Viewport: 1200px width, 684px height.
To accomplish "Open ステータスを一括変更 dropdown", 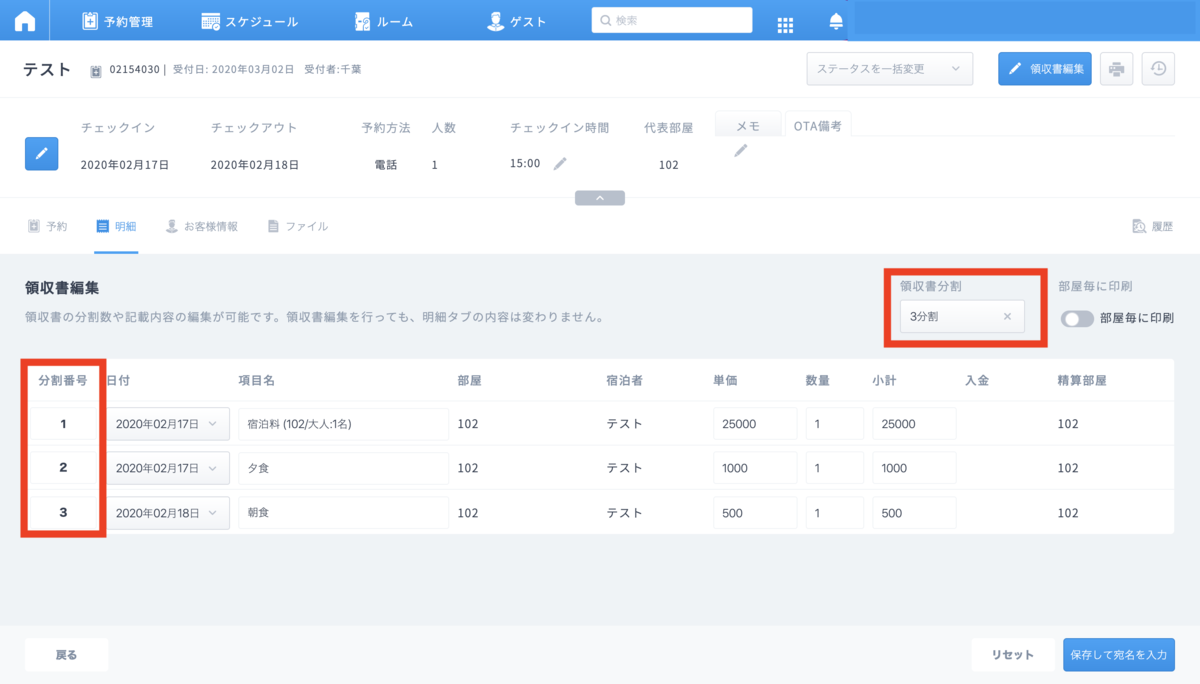I will (889, 69).
